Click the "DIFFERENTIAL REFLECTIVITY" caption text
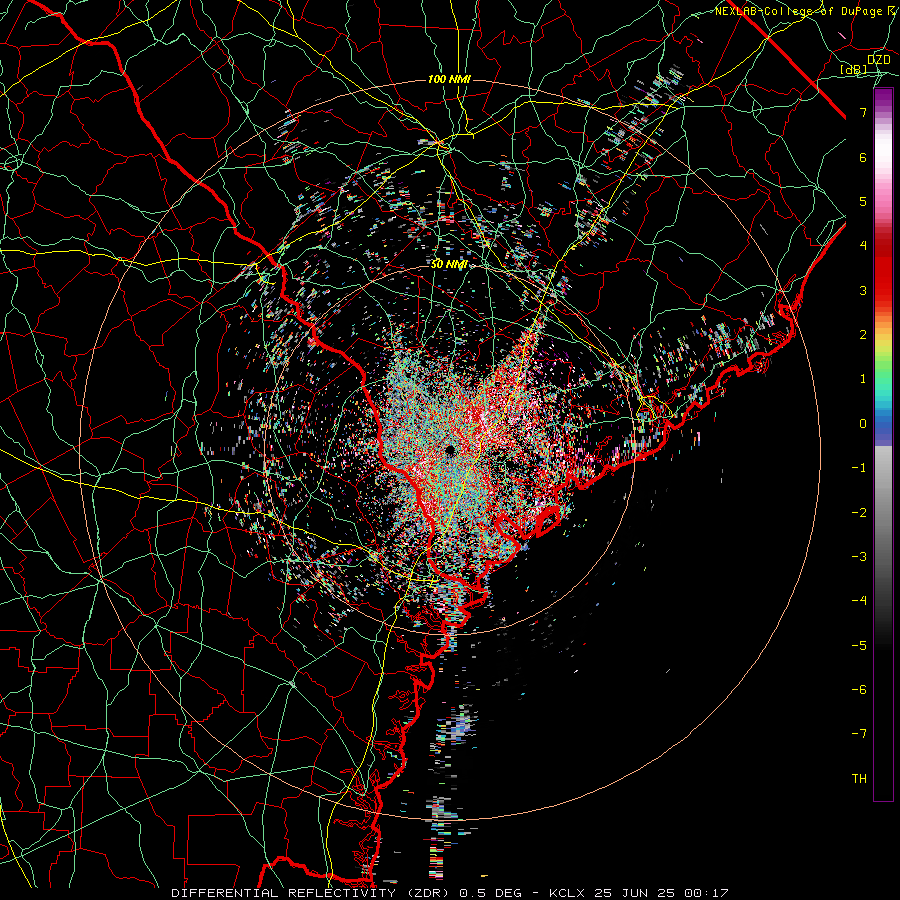Image resolution: width=900 pixels, height=900 pixels. click(284, 893)
